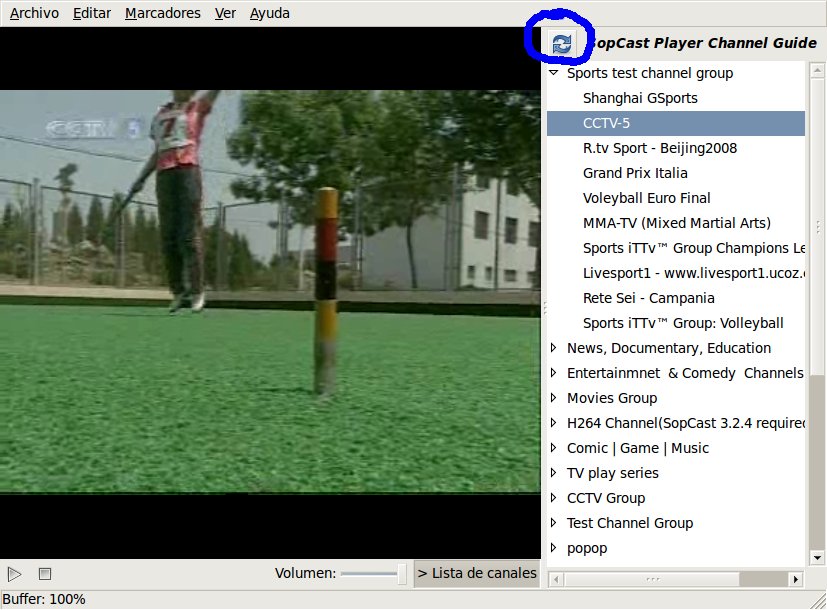This screenshot has height=610, width=827.
Task: Expand the CCTV Group
Action: pos(553,498)
